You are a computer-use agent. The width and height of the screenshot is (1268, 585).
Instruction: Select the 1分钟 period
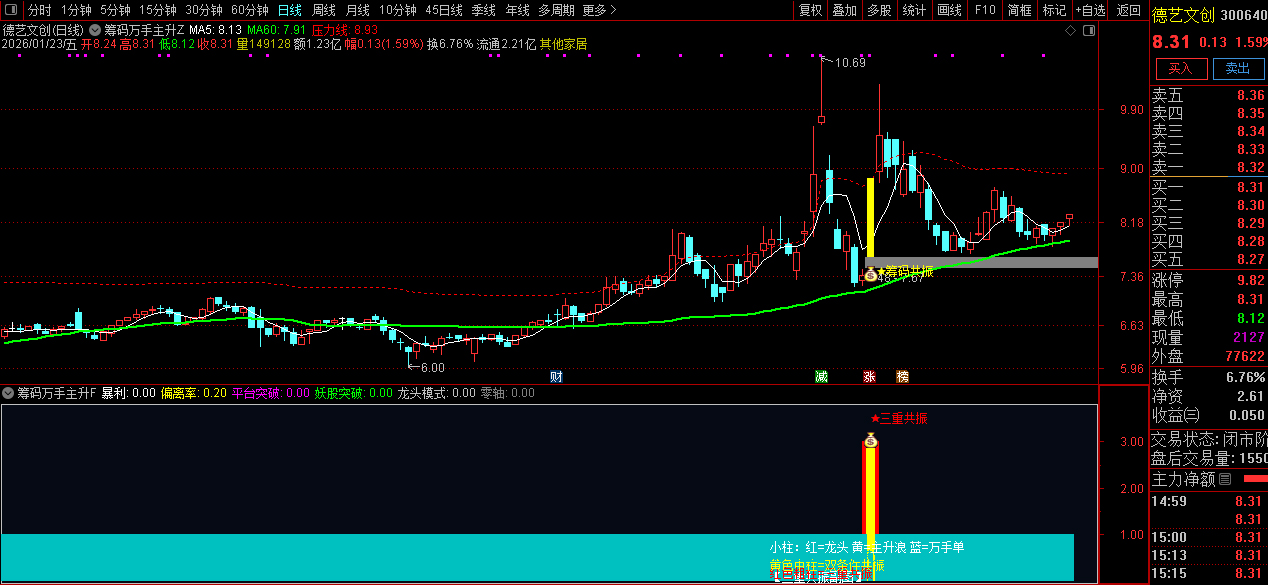coord(76,10)
